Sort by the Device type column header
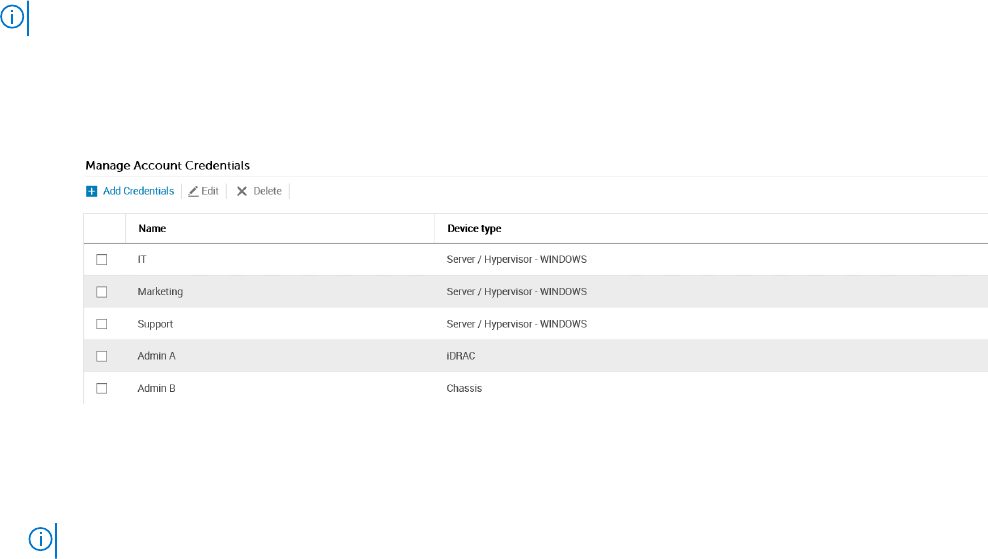The width and height of the screenshot is (988, 559). pyautogui.click(x=474, y=228)
